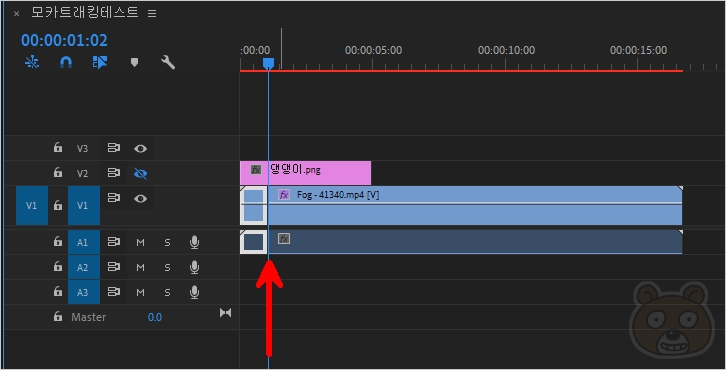The image size is (726, 370).
Task: Enable voice-over record on A2
Action: [194, 267]
